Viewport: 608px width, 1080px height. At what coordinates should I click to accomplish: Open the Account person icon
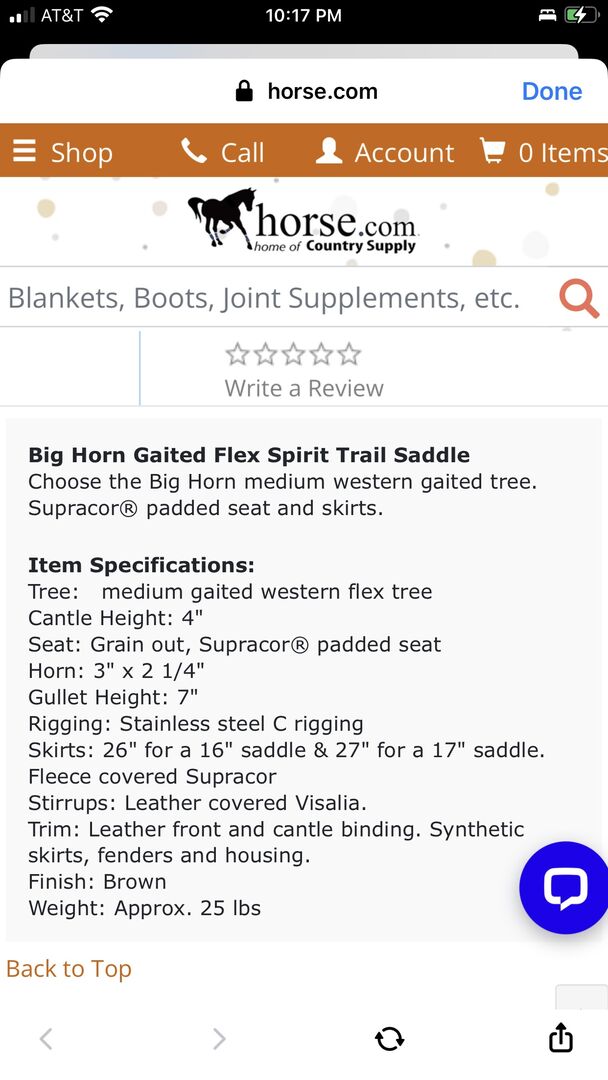click(x=329, y=151)
